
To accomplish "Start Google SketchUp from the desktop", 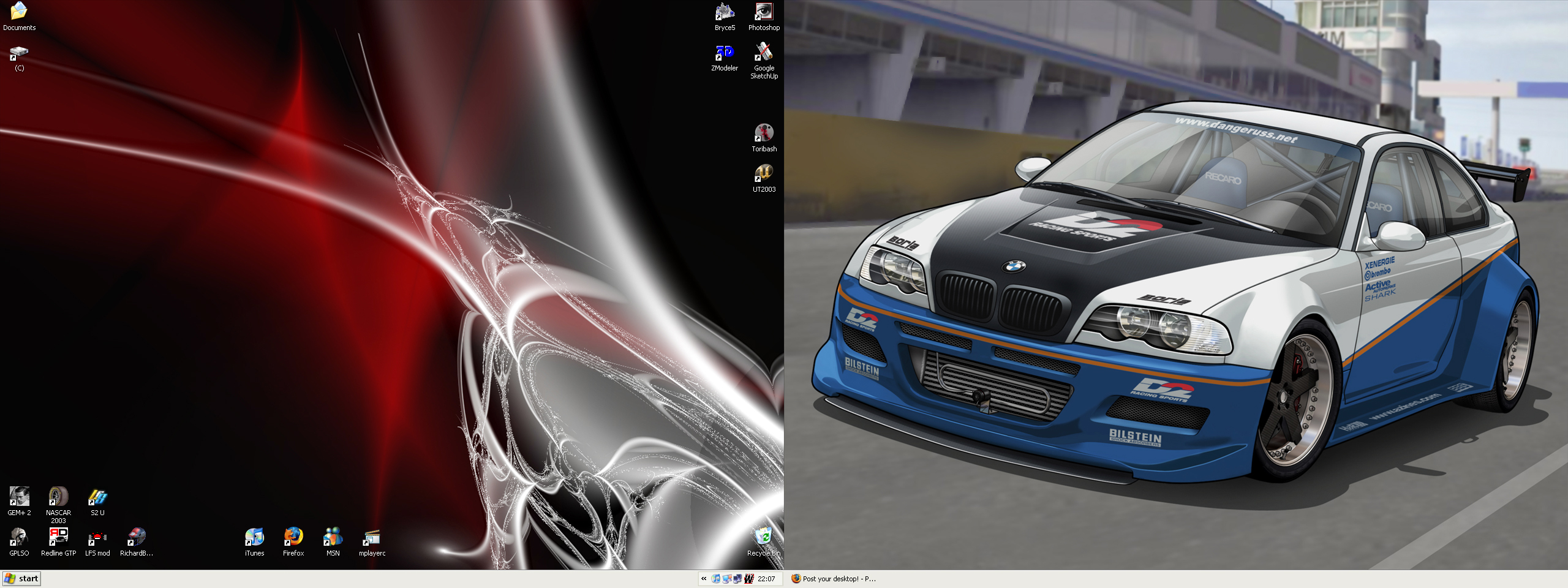I will coord(764,61).
